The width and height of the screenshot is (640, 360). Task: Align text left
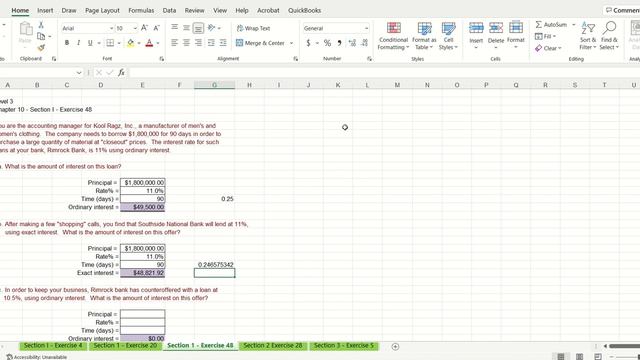[174, 42]
